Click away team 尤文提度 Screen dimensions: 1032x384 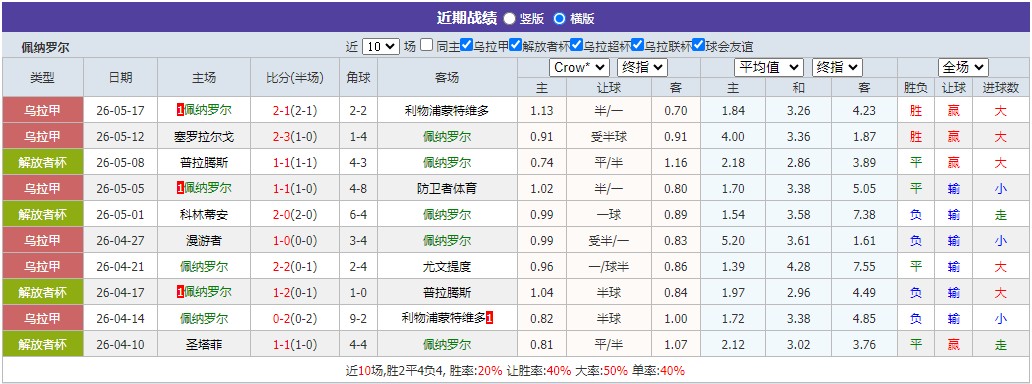point(447,267)
